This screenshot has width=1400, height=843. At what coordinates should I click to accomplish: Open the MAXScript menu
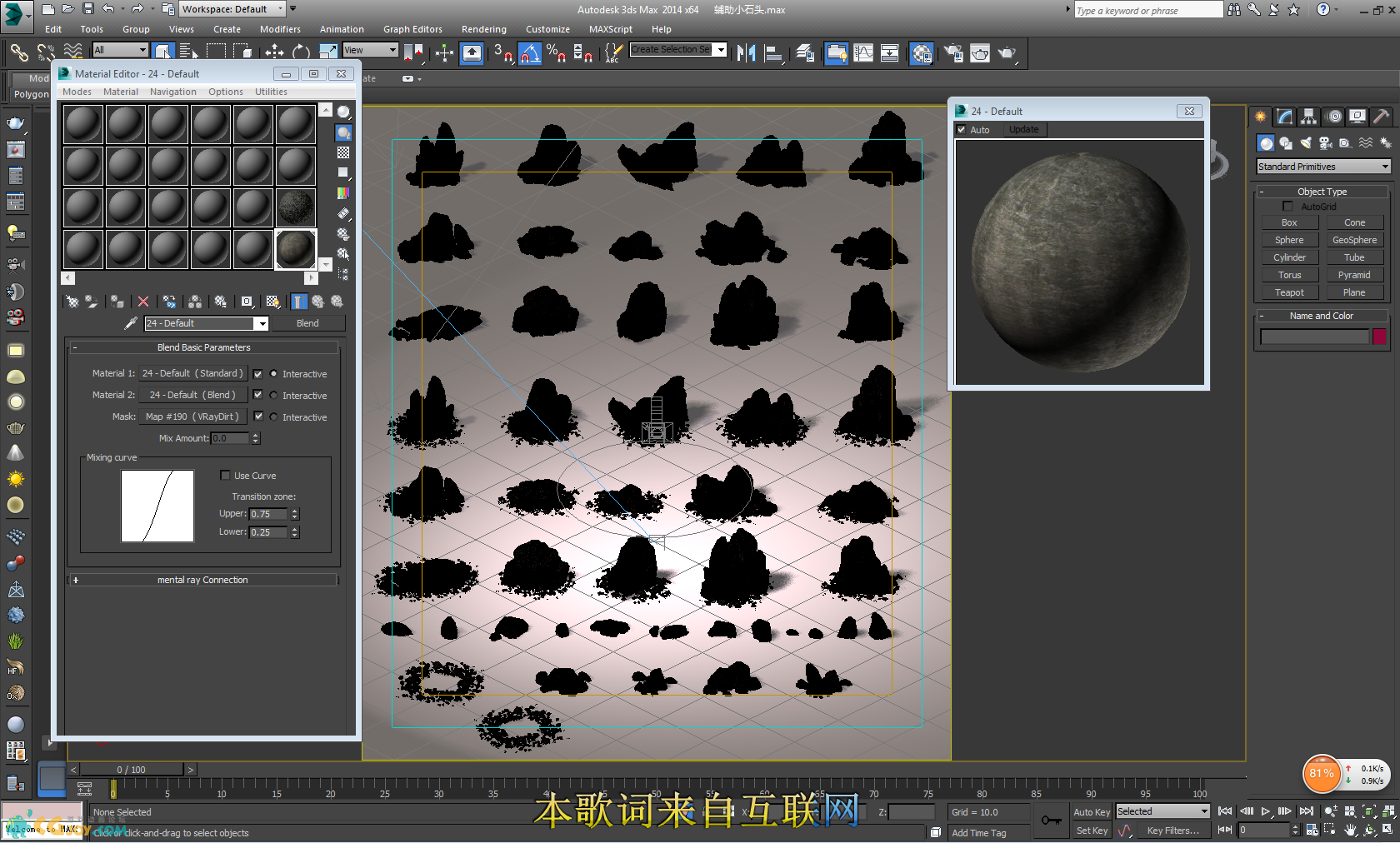[x=611, y=29]
